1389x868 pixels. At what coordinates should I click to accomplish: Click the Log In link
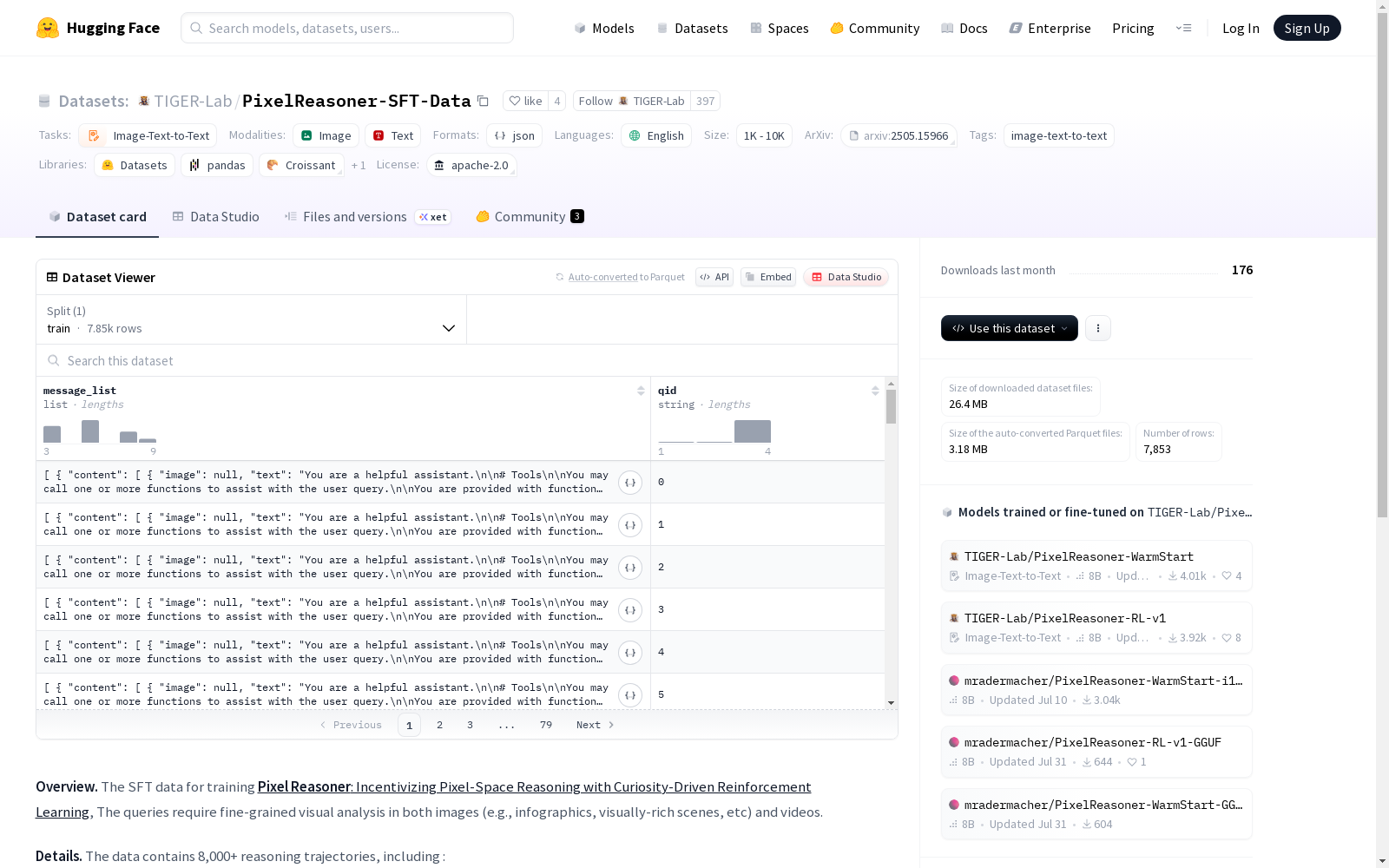point(1241,28)
